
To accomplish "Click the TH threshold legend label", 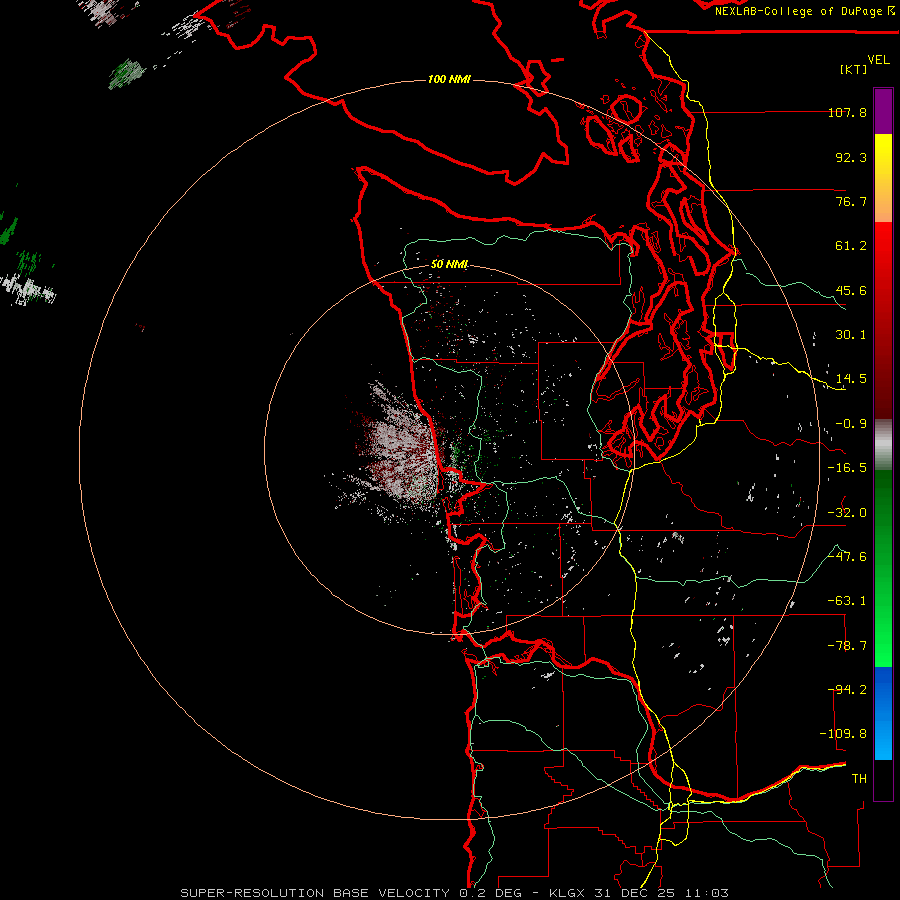I will point(859,779).
